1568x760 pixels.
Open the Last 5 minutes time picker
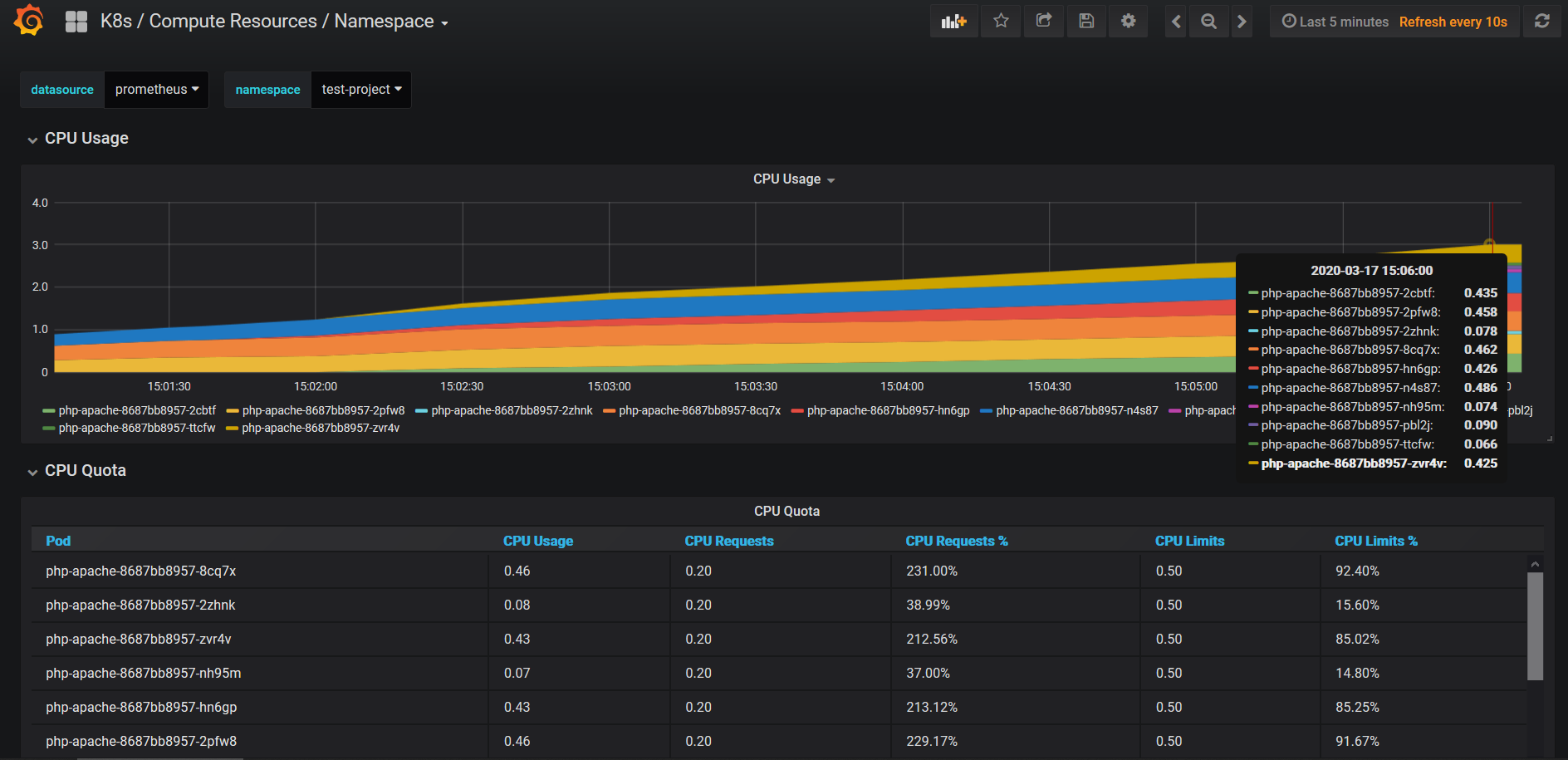click(1335, 22)
